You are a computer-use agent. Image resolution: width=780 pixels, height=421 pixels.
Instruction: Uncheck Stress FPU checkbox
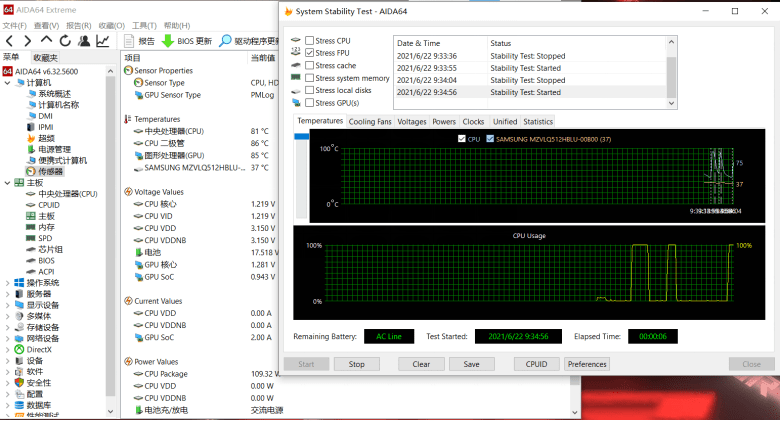point(309,53)
